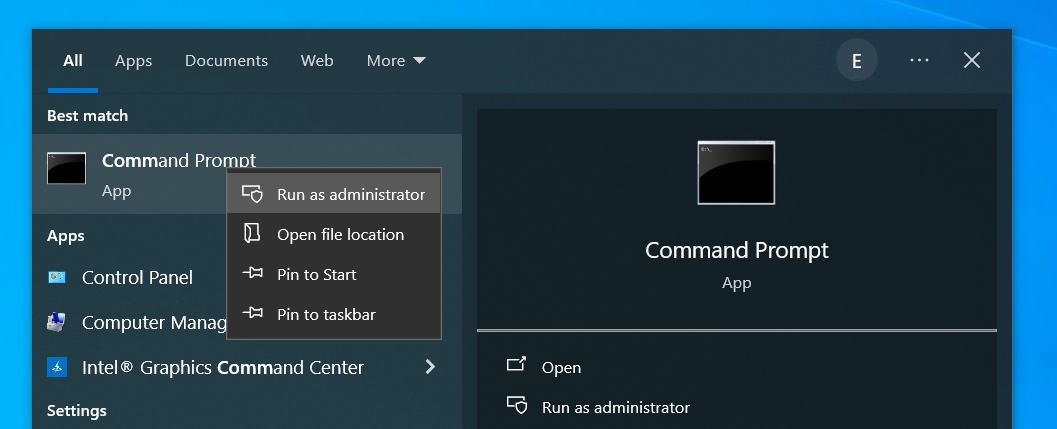Select Command Prompt best match result
The image size is (1057, 429).
tap(247, 174)
